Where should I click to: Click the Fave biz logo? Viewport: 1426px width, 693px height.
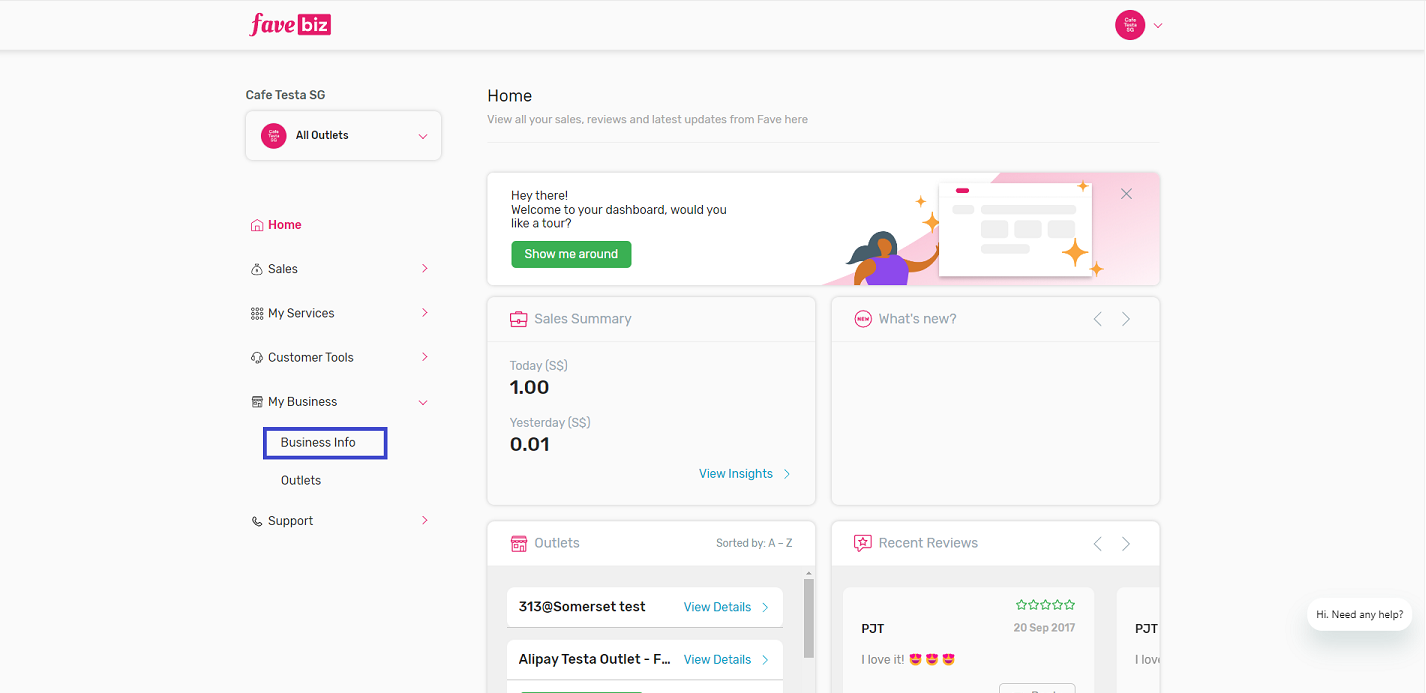(290, 24)
